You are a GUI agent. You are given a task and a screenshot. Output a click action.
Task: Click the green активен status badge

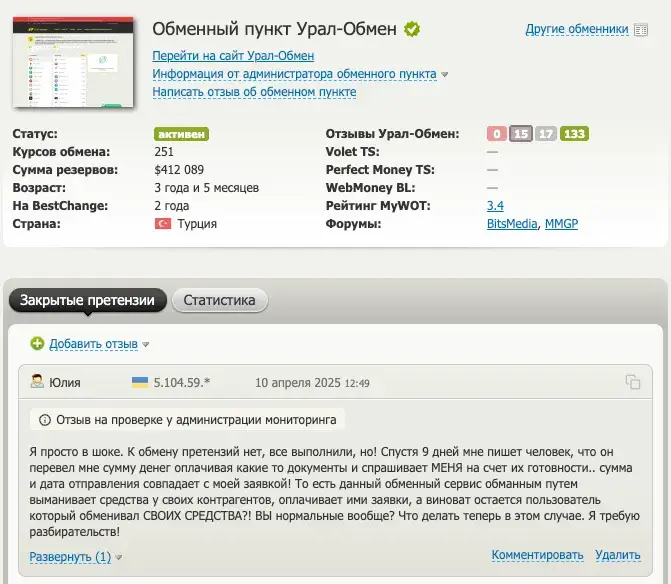point(181,134)
